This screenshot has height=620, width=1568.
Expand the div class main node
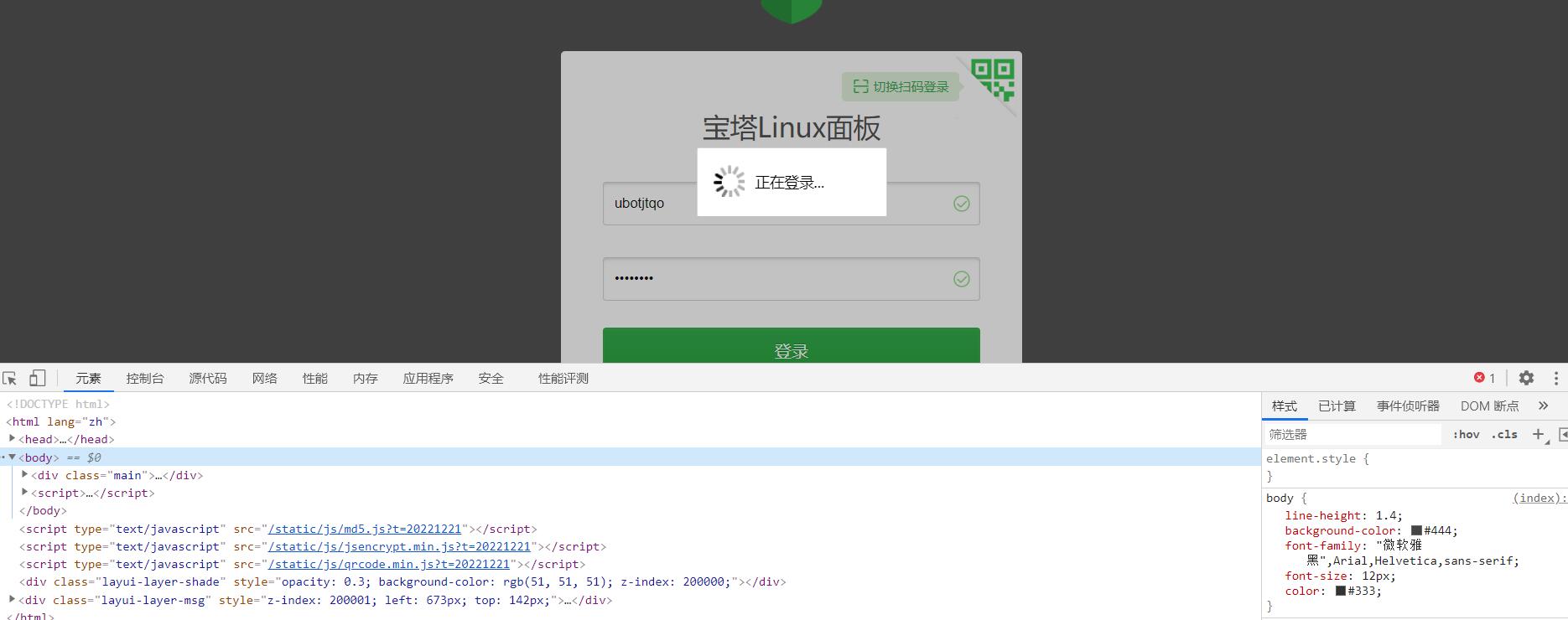tap(24, 474)
